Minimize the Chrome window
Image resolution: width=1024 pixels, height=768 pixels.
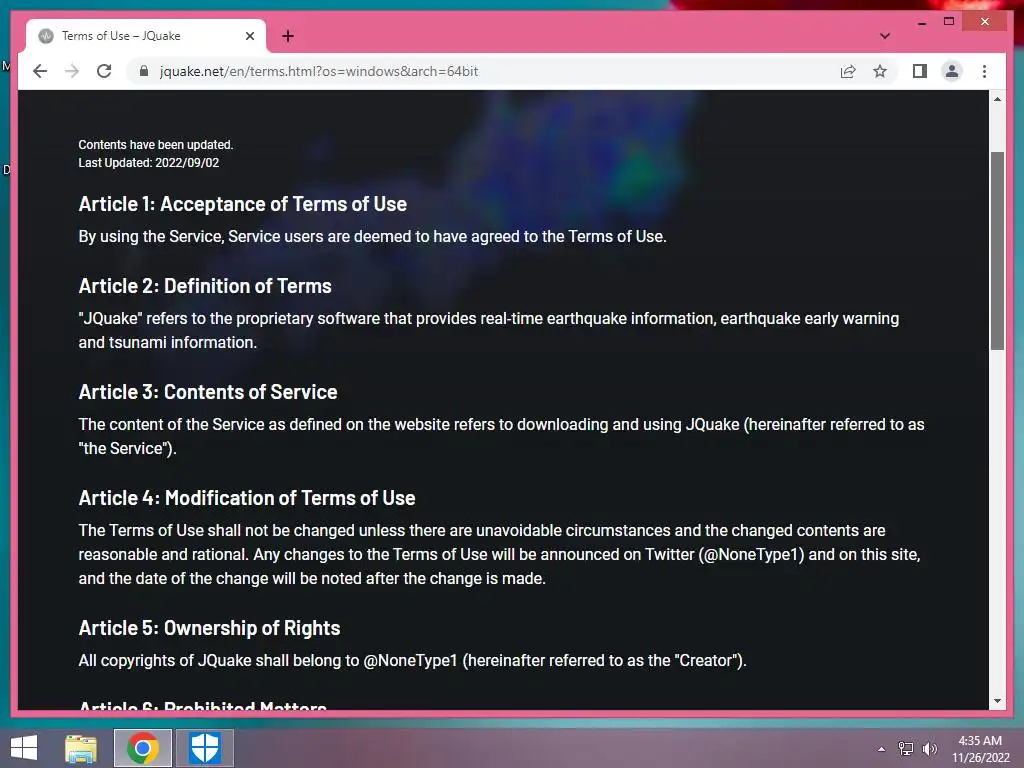(921, 22)
